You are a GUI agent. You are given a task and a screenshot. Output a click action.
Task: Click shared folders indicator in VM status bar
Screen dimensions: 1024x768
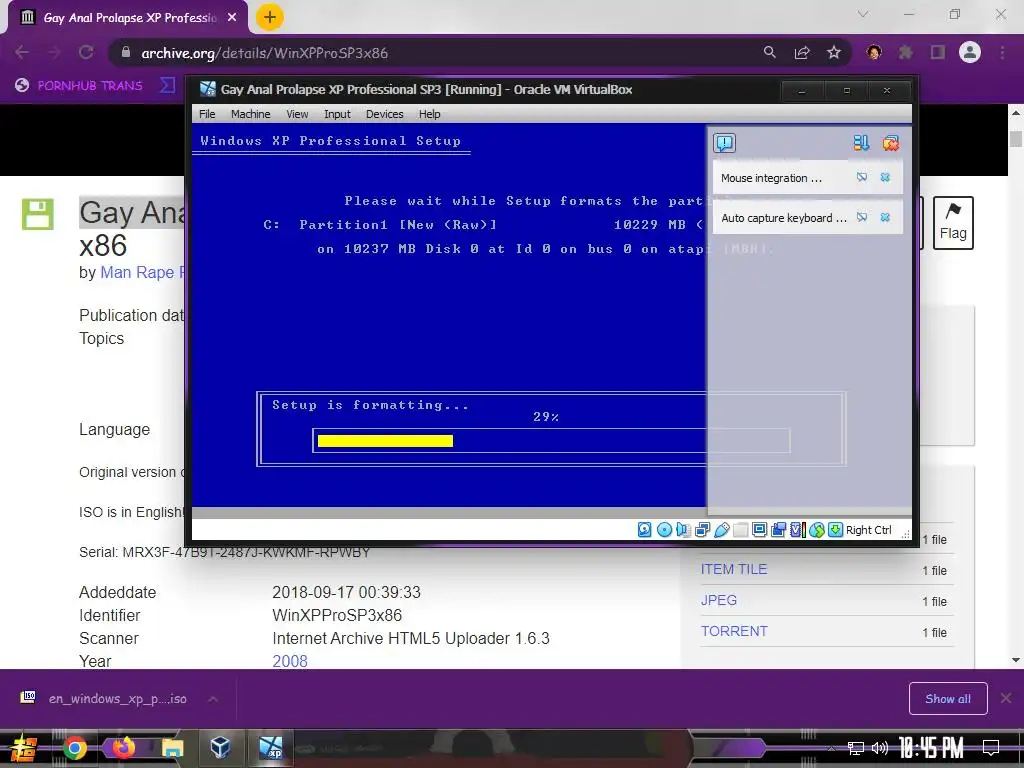click(x=741, y=530)
